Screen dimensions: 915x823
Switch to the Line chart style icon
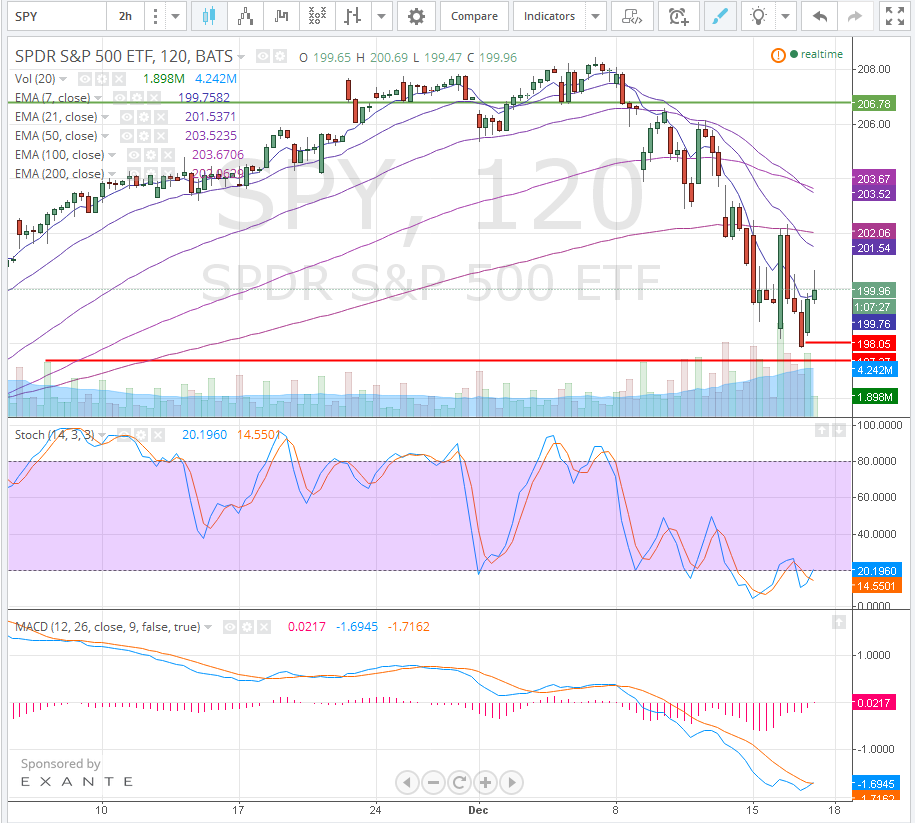click(x=245, y=16)
